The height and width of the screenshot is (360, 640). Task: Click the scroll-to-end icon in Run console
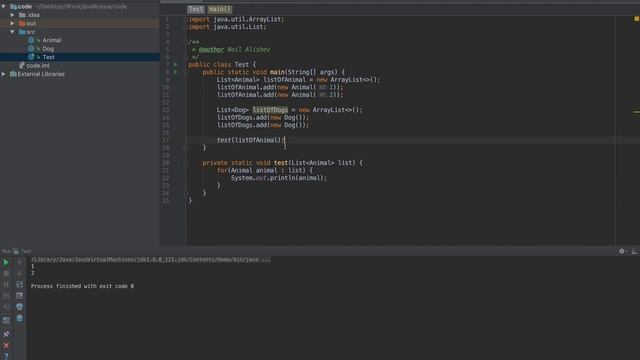click(19, 296)
